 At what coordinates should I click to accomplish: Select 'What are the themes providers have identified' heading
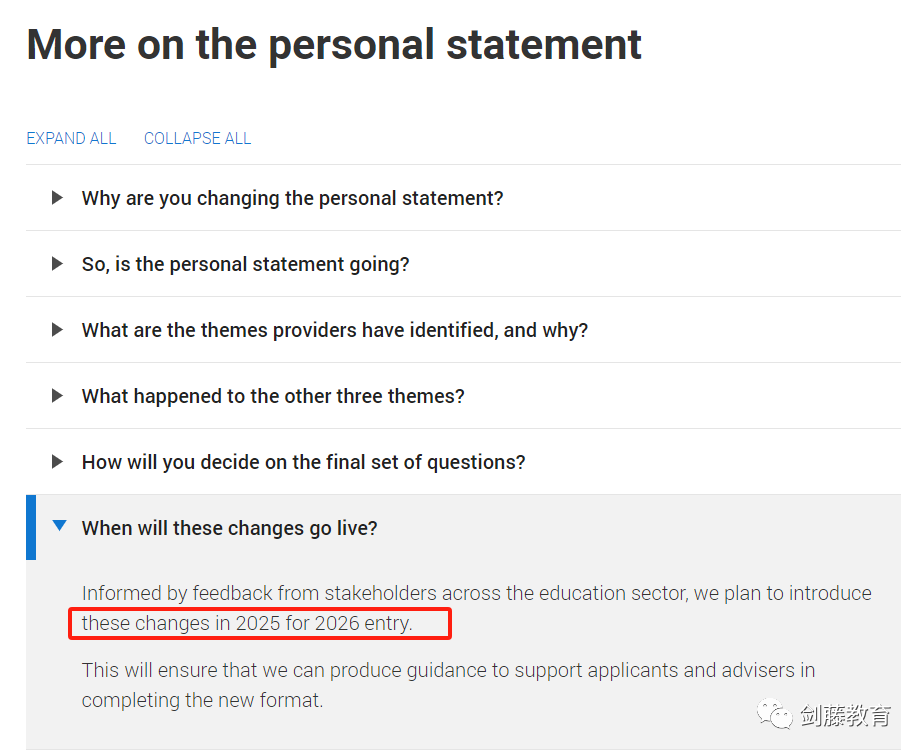(x=335, y=330)
